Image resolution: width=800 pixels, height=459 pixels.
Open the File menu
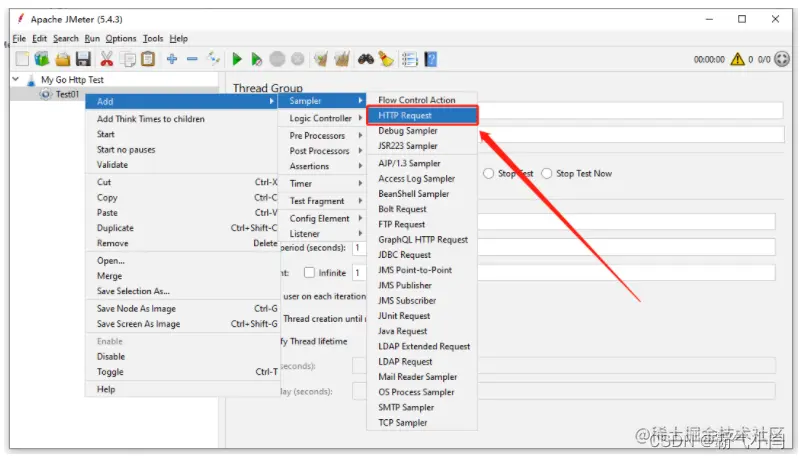[x=19, y=38]
